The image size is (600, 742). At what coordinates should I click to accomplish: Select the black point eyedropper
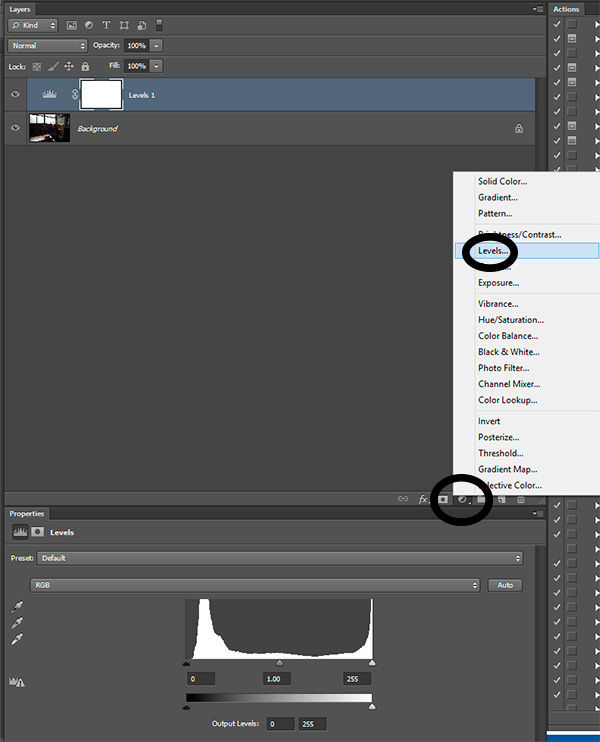coord(16,606)
